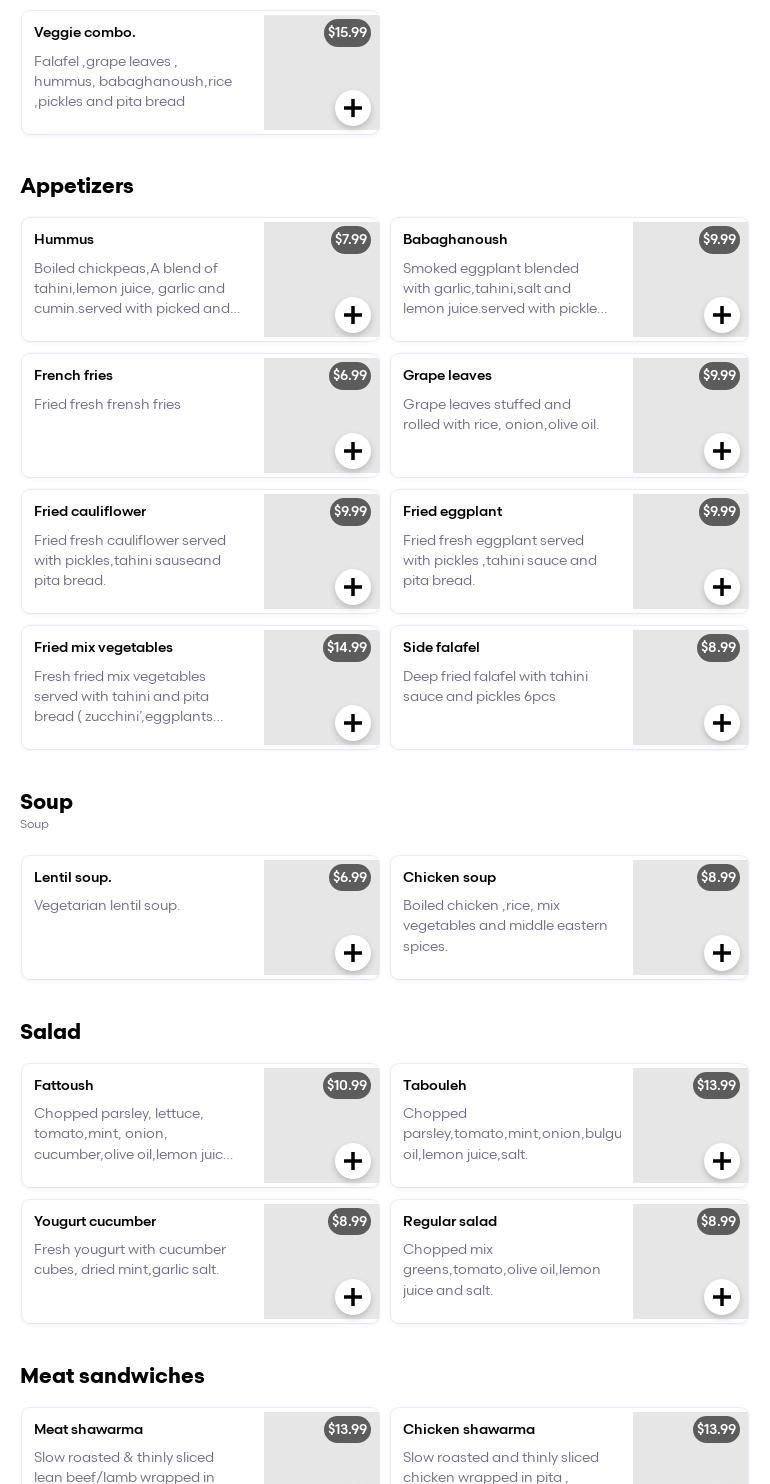Add Grape leaves to the order
Screen dimensions: 770x1484
pyautogui.click(x=722, y=451)
